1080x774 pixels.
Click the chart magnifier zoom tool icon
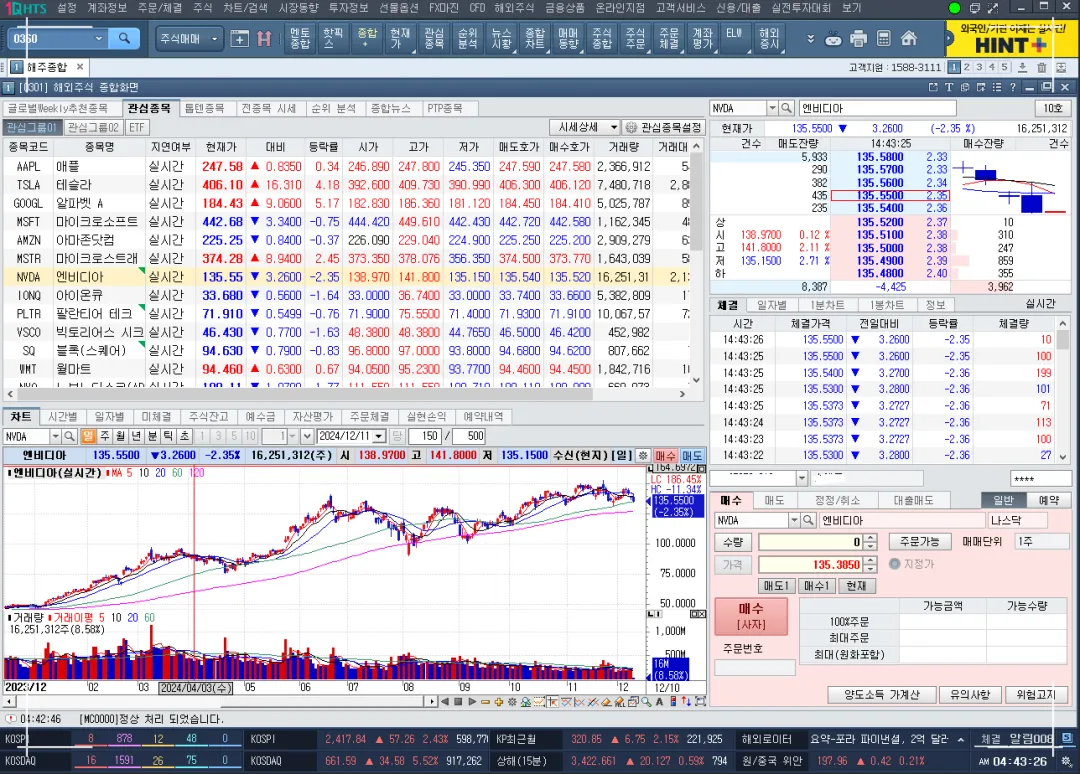[646, 702]
